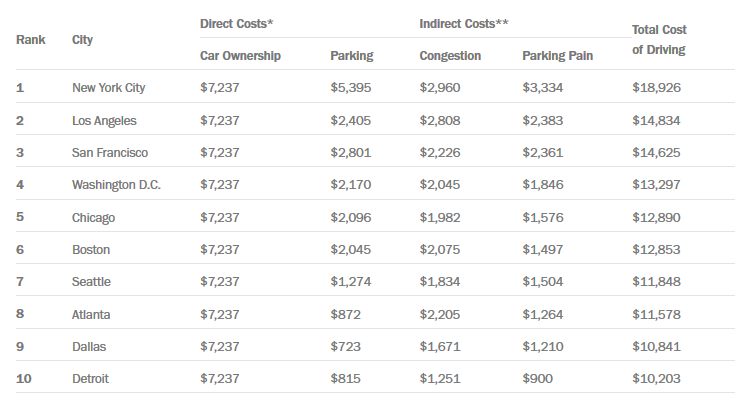
Task: Click the Washington D.C. cell
Action: click(116, 185)
